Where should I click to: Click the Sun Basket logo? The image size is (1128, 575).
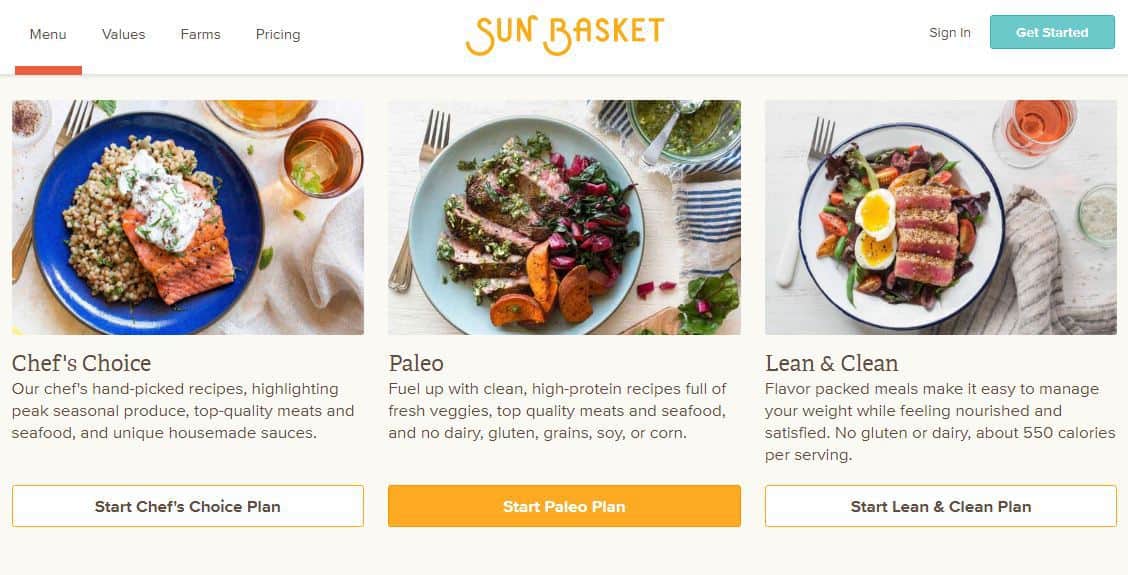(564, 34)
